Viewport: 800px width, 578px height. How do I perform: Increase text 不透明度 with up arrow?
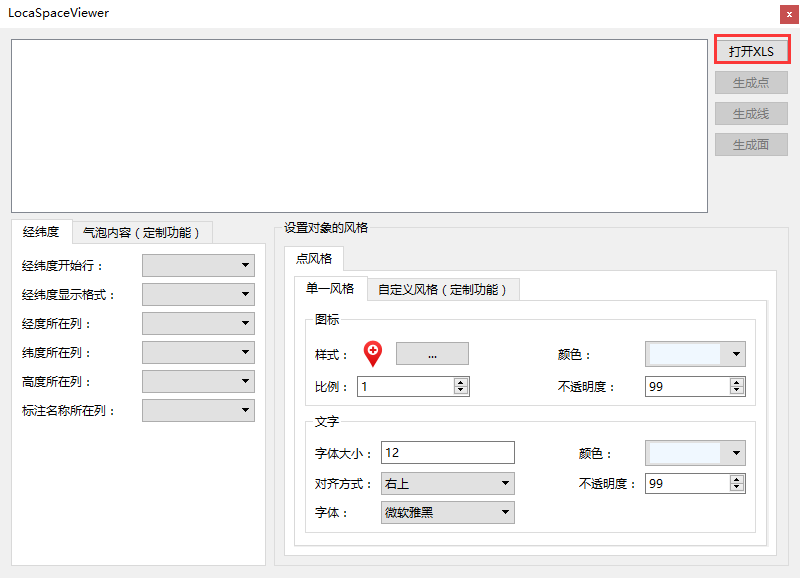click(737, 479)
